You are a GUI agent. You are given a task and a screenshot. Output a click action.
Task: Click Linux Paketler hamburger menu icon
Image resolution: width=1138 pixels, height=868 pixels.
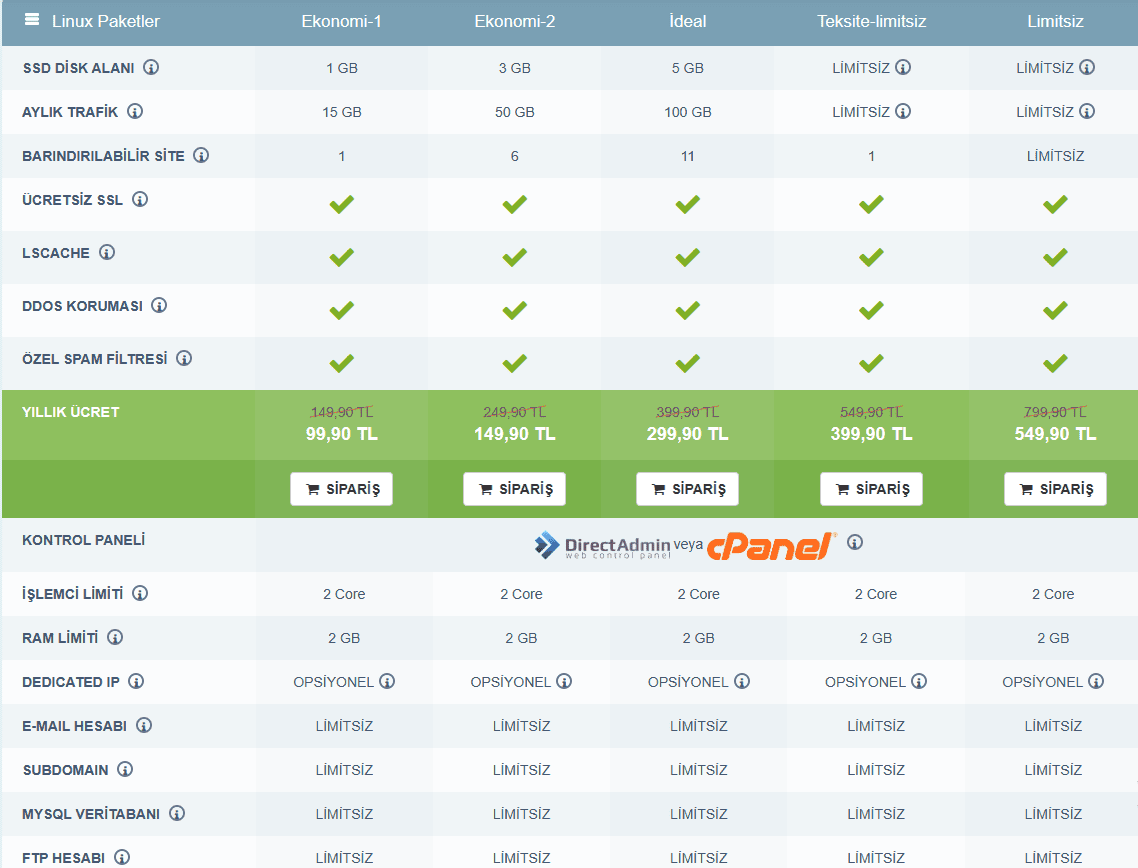click(32, 20)
